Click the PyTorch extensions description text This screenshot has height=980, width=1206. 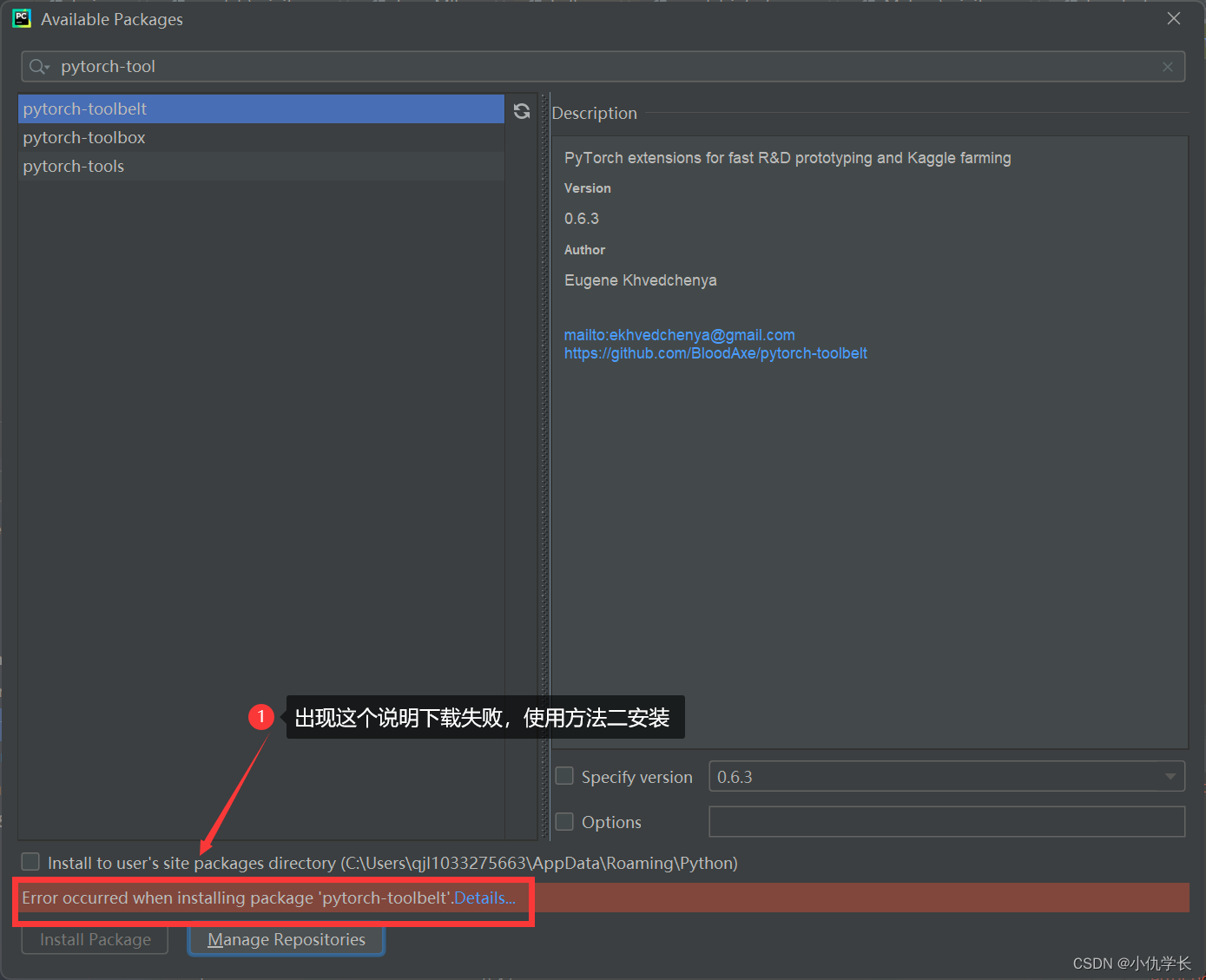click(x=788, y=158)
